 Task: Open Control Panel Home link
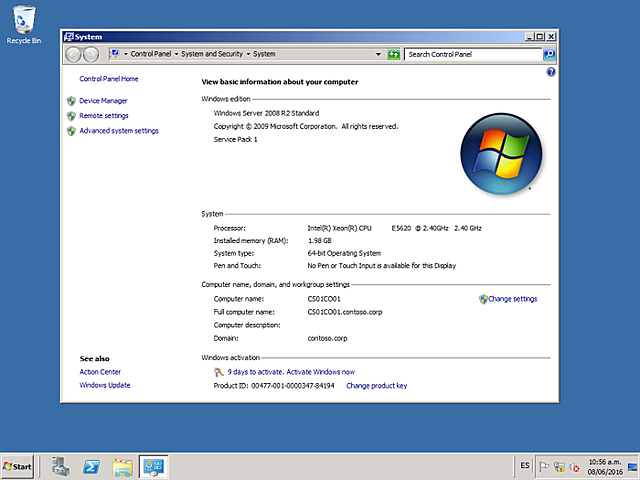coord(109,79)
